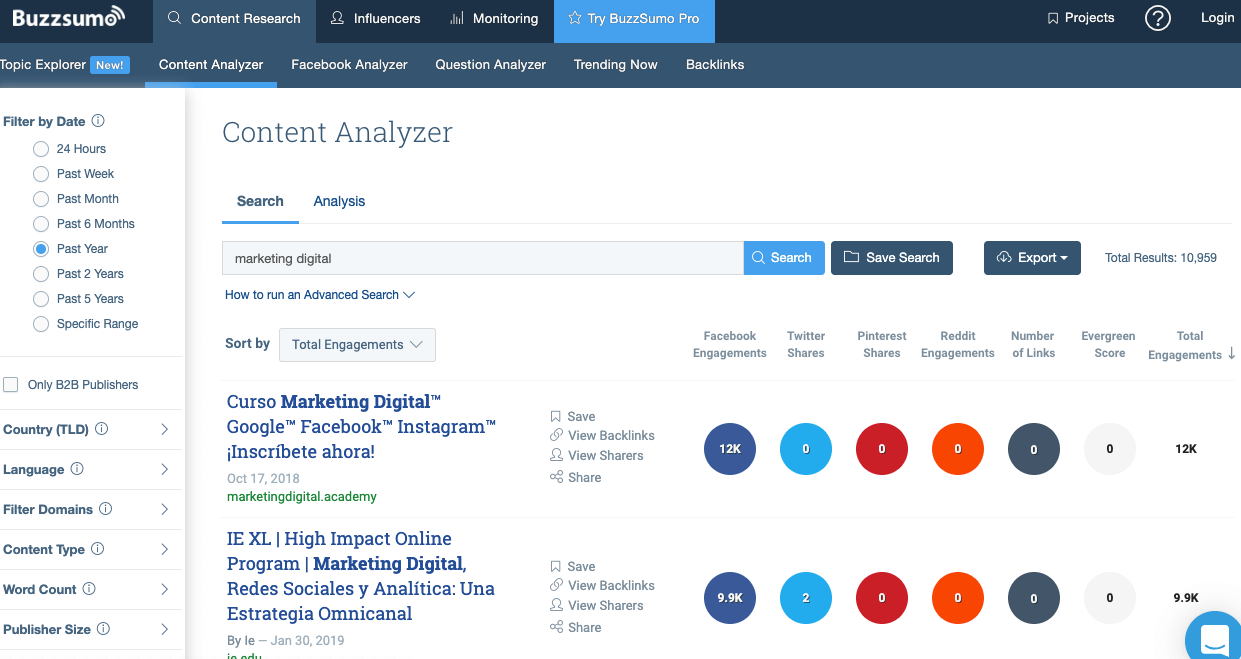
Task: Open the chat support bubble
Action: (x=1212, y=638)
